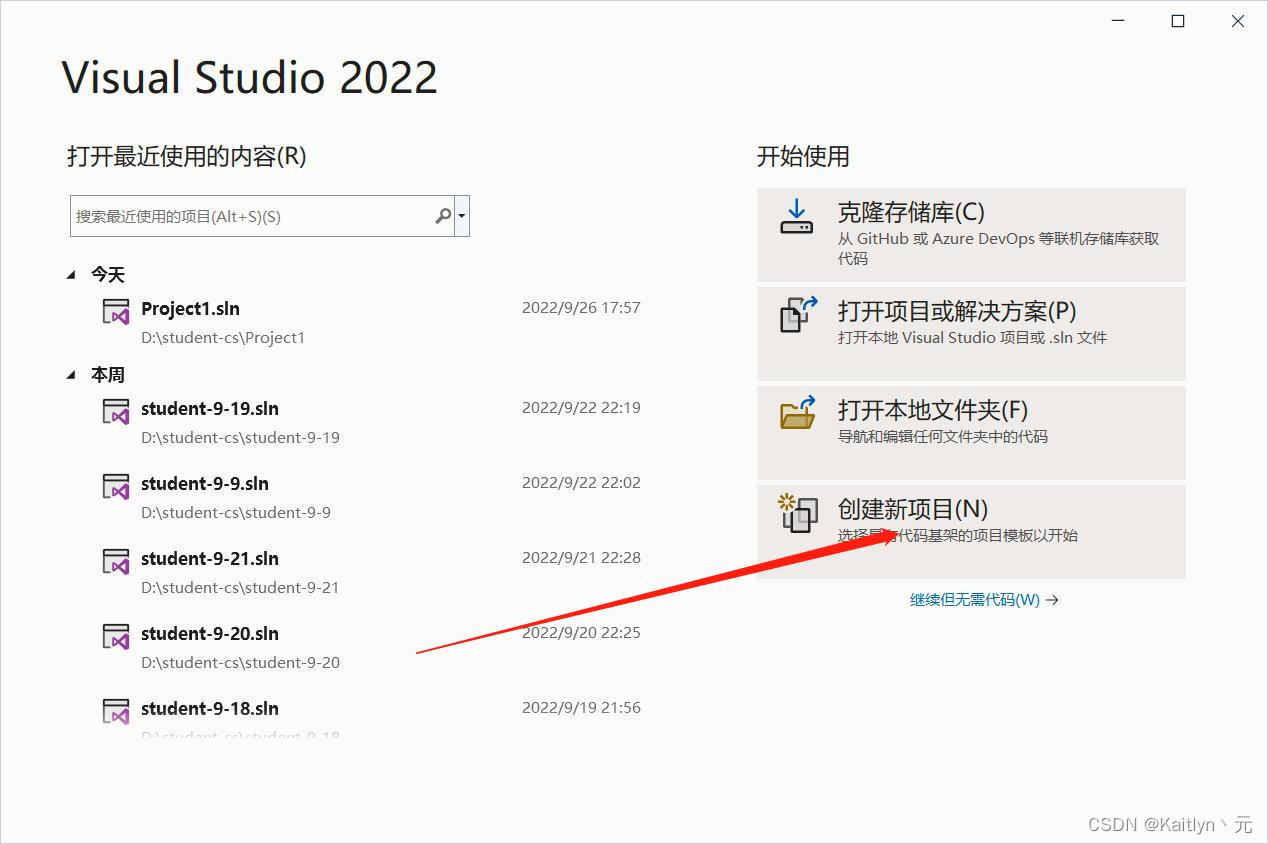Click the student-9-9.sln solution icon
This screenshot has width=1268, height=844.
point(116,486)
